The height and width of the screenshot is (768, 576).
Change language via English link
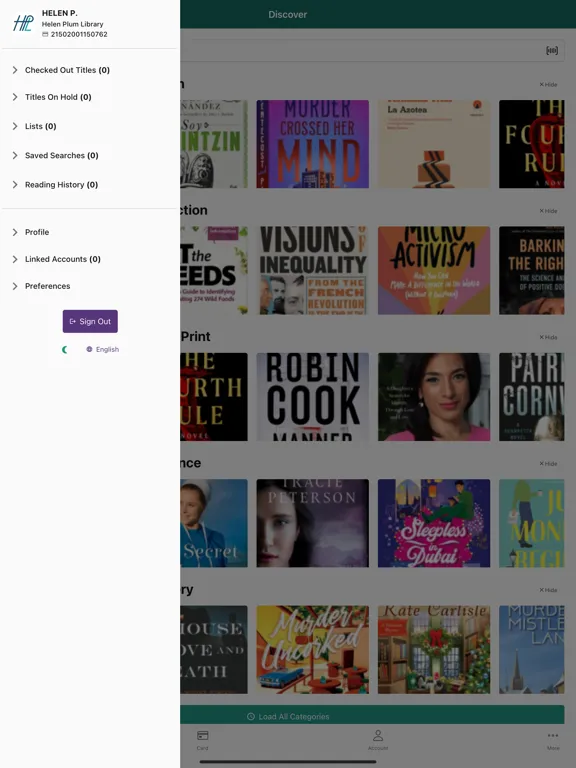tap(107, 349)
